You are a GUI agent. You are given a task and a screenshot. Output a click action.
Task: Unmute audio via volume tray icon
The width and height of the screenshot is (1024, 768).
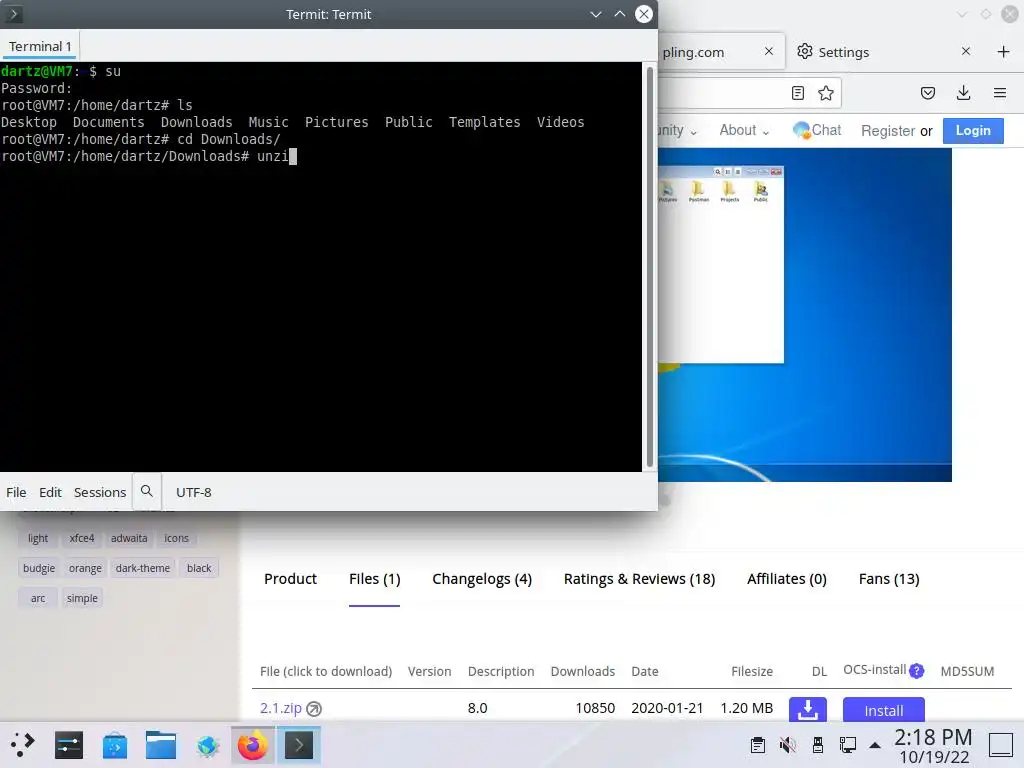(788, 744)
